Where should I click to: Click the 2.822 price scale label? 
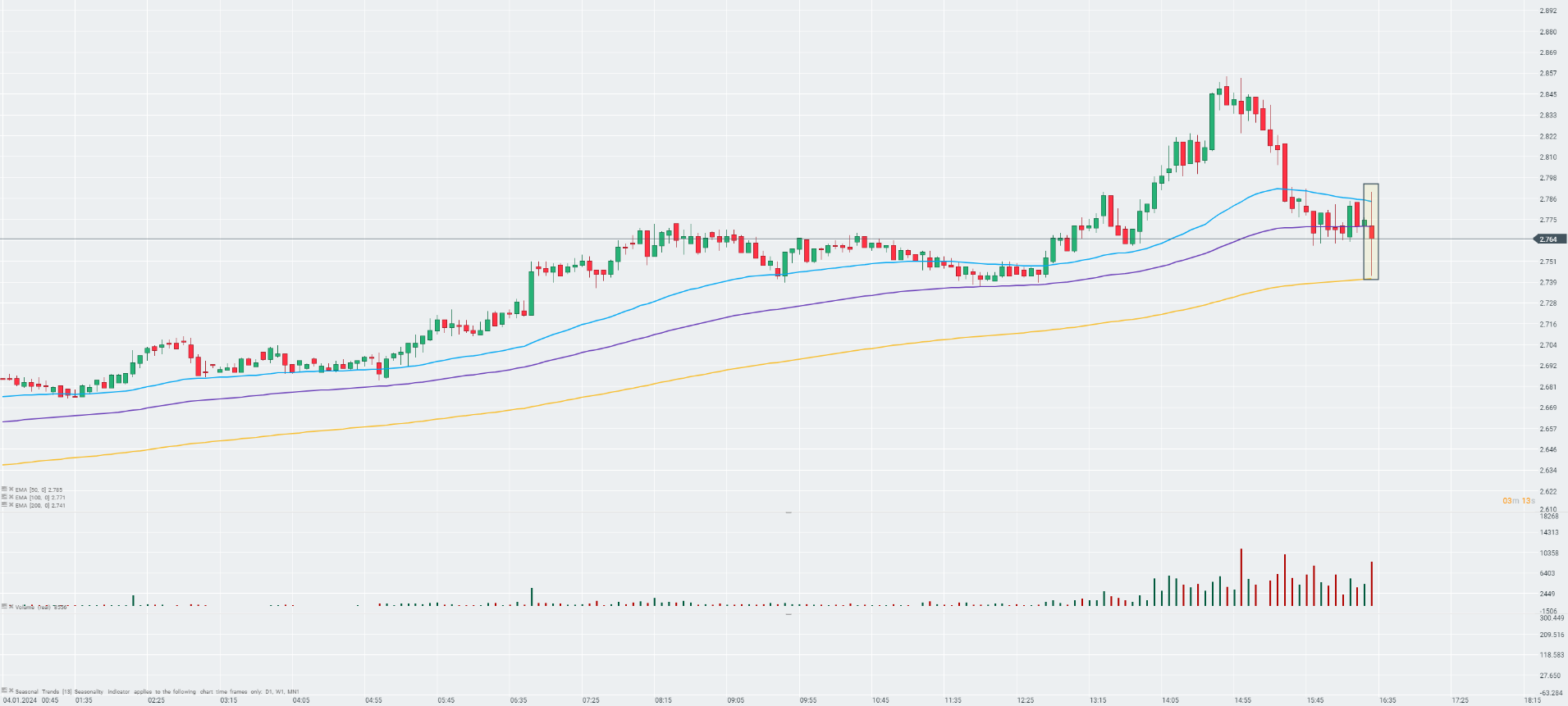(x=1548, y=137)
